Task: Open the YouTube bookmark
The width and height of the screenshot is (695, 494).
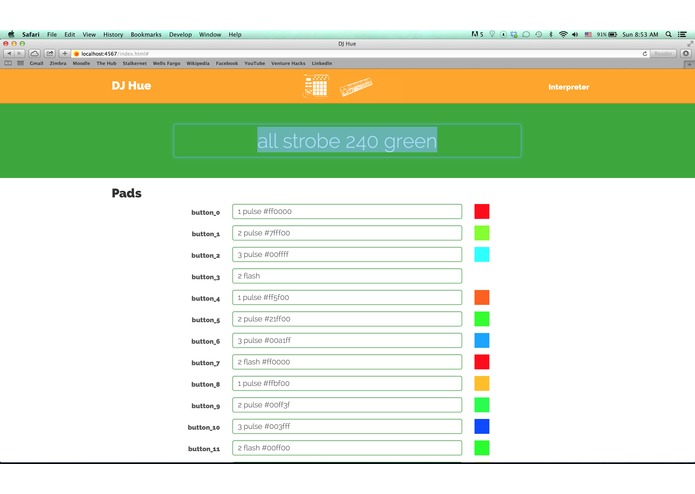Action: click(x=255, y=63)
